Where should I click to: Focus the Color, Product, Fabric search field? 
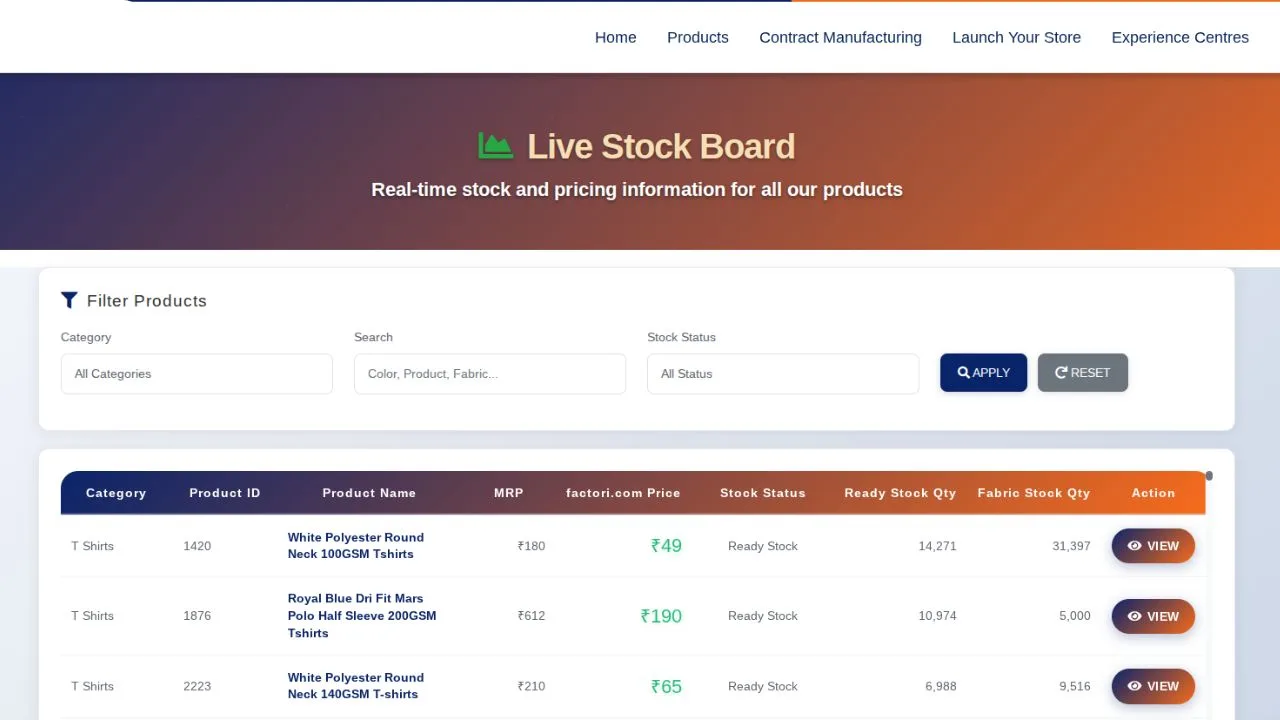489,374
